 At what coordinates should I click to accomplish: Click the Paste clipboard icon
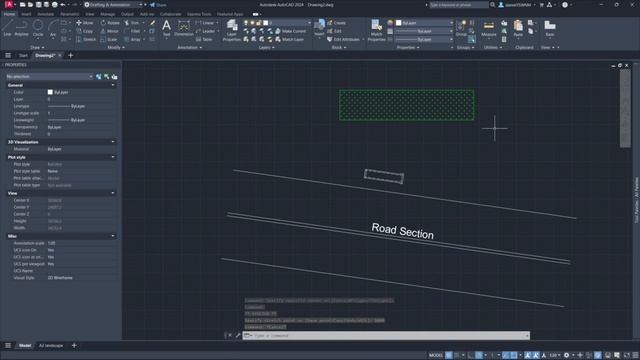coord(518,28)
